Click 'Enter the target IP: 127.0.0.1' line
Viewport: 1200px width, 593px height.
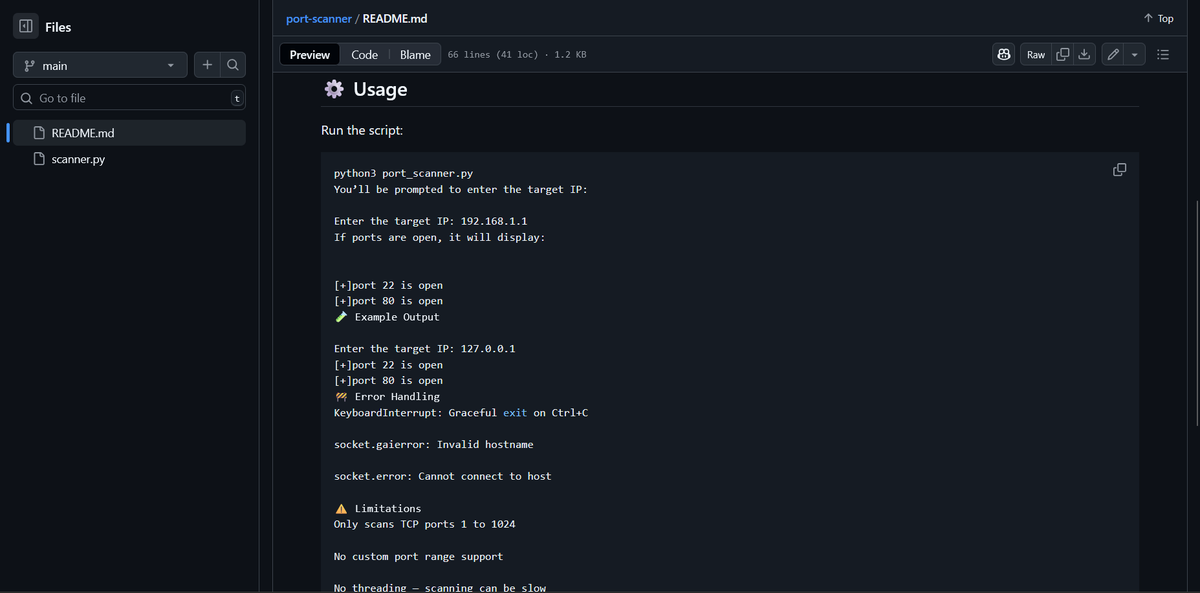(424, 349)
